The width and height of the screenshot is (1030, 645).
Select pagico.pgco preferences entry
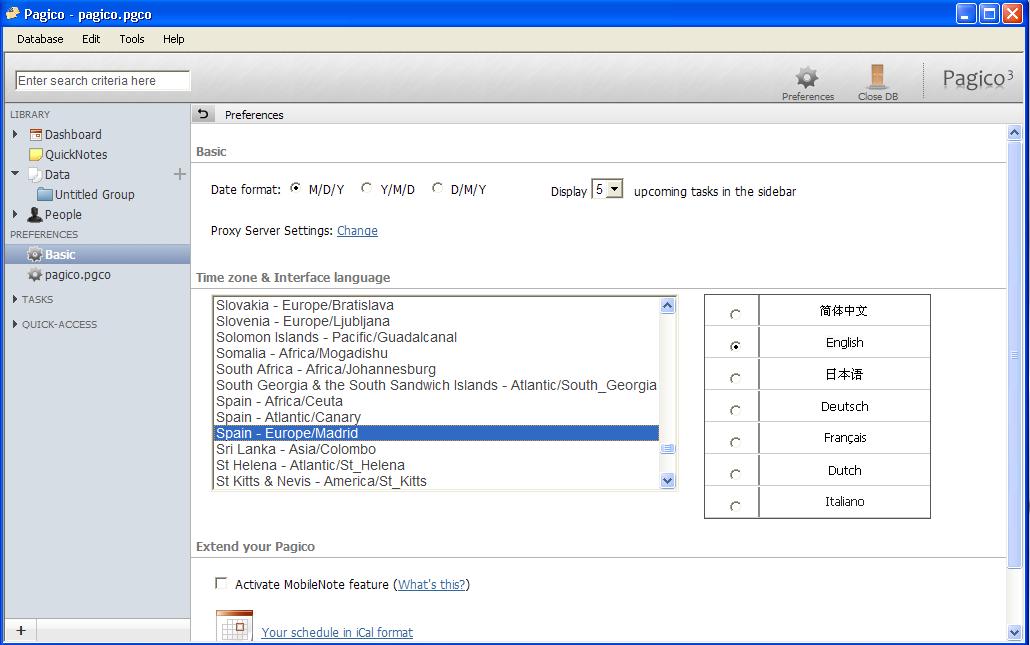[x=97, y=275]
